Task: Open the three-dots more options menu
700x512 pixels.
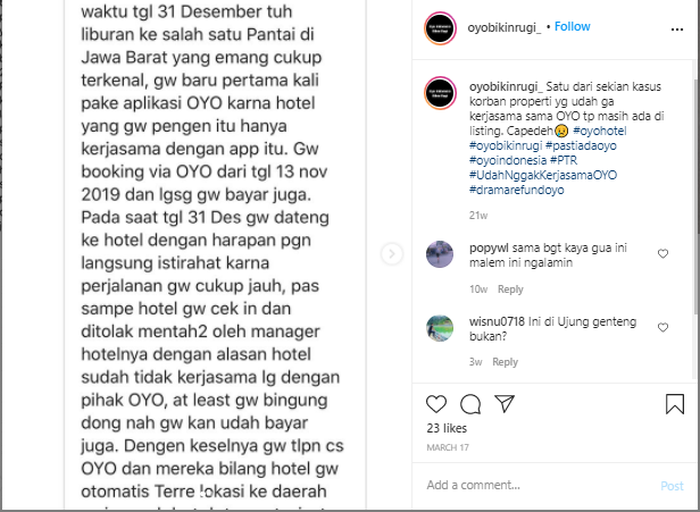Action: click(x=677, y=29)
